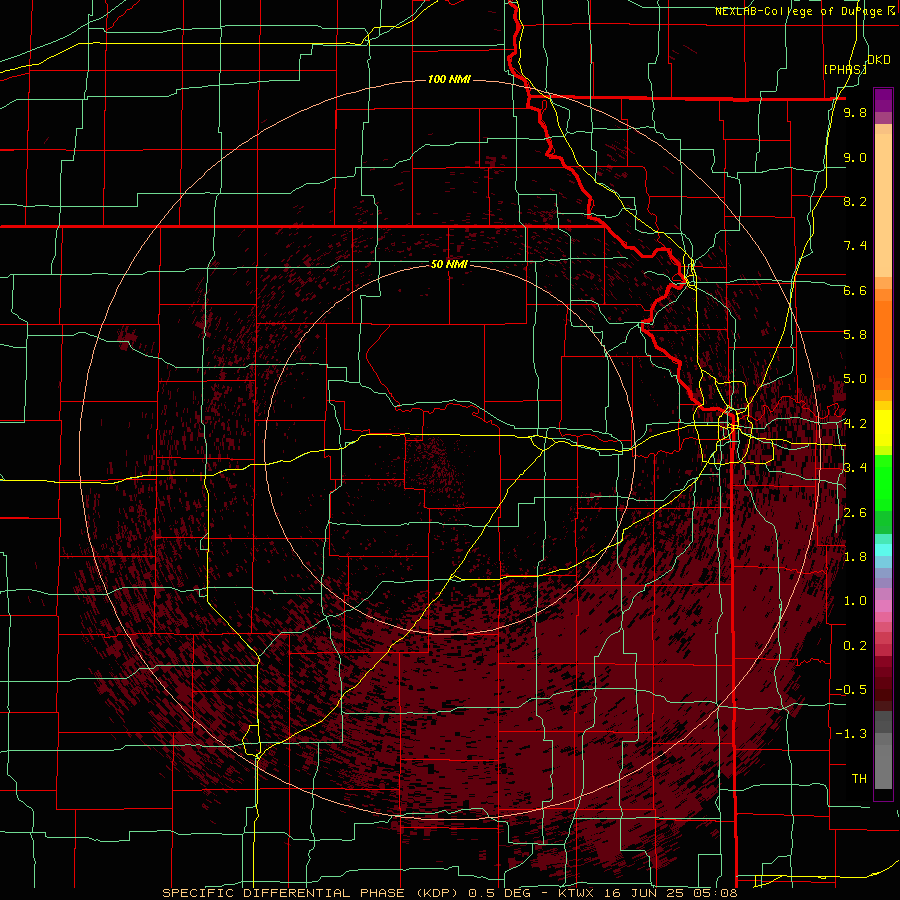Click SPECIFIC DIFFERENTIAL PHASE in the caption
The width and height of the screenshot is (900, 900).
tap(282, 893)
